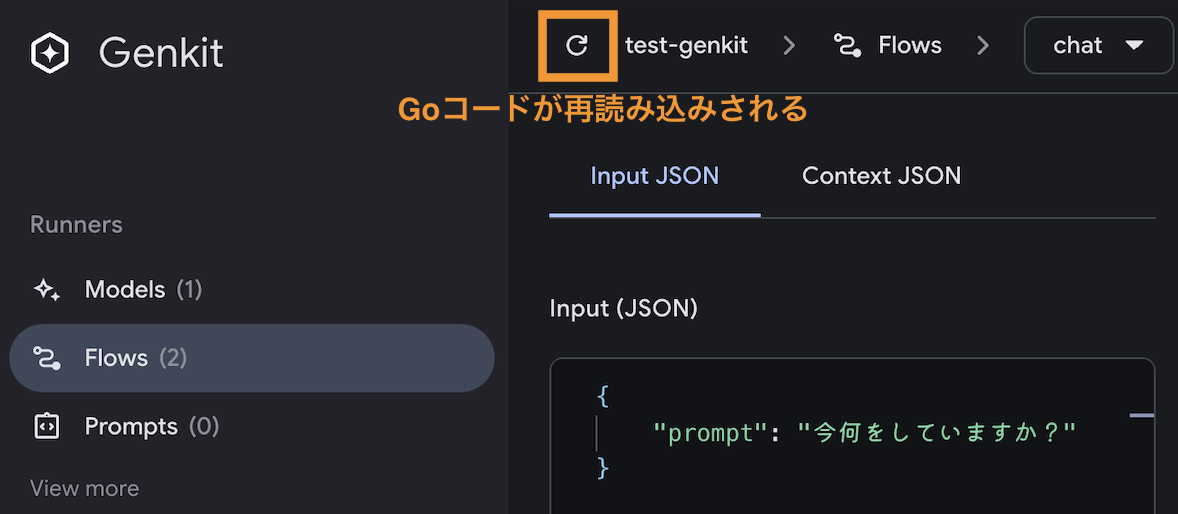
Task: Click the JSON string value 今何をしていますか？
Action: tap(936, 433)
